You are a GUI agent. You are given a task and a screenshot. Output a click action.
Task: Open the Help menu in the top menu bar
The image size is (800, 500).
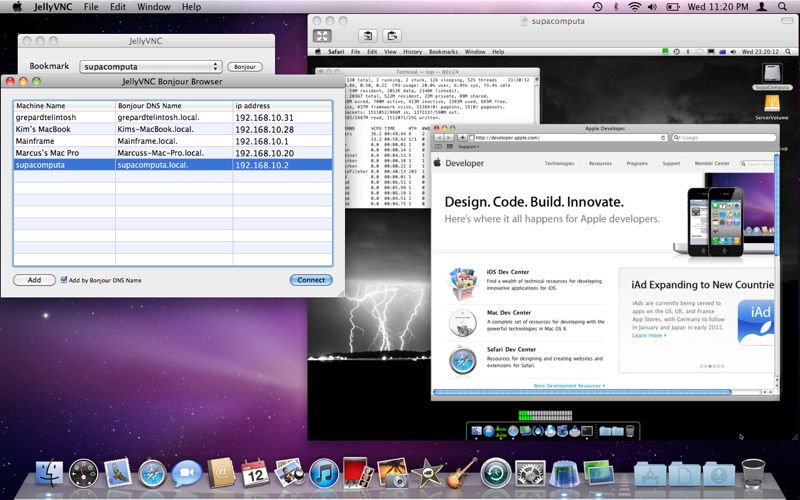[191, 7]
